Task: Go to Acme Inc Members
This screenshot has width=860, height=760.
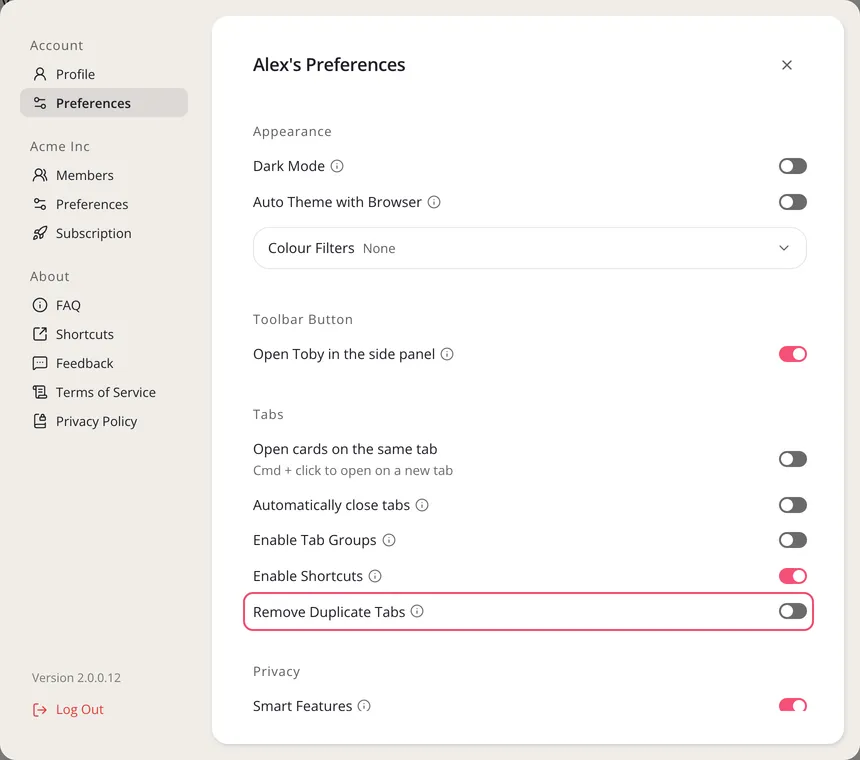Action: 104,175
